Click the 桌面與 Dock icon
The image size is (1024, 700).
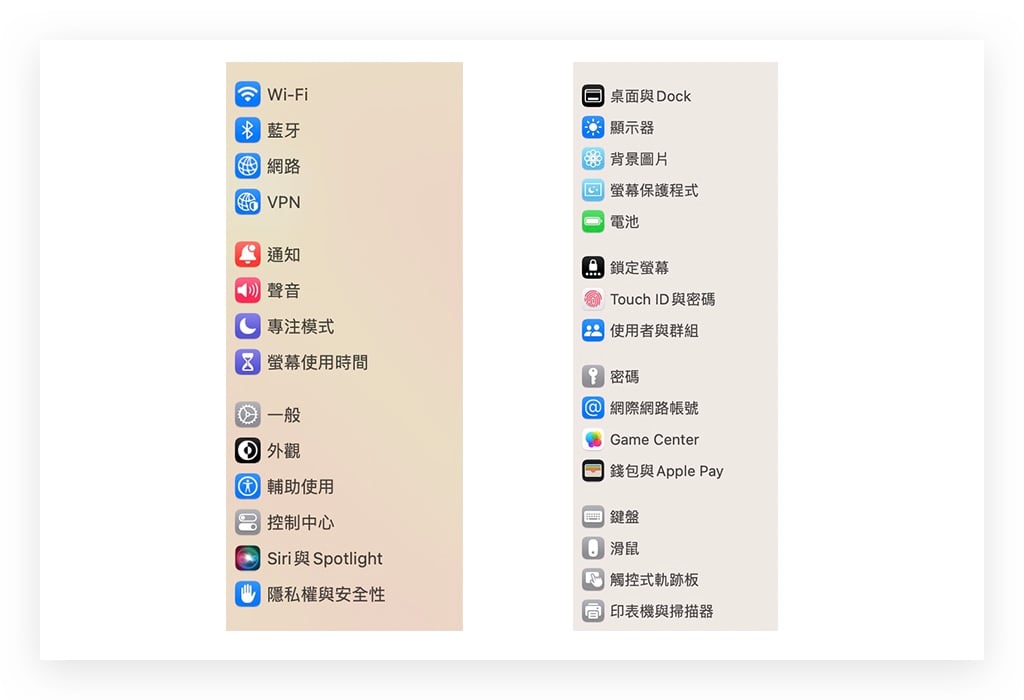click(x=593, y=96)
